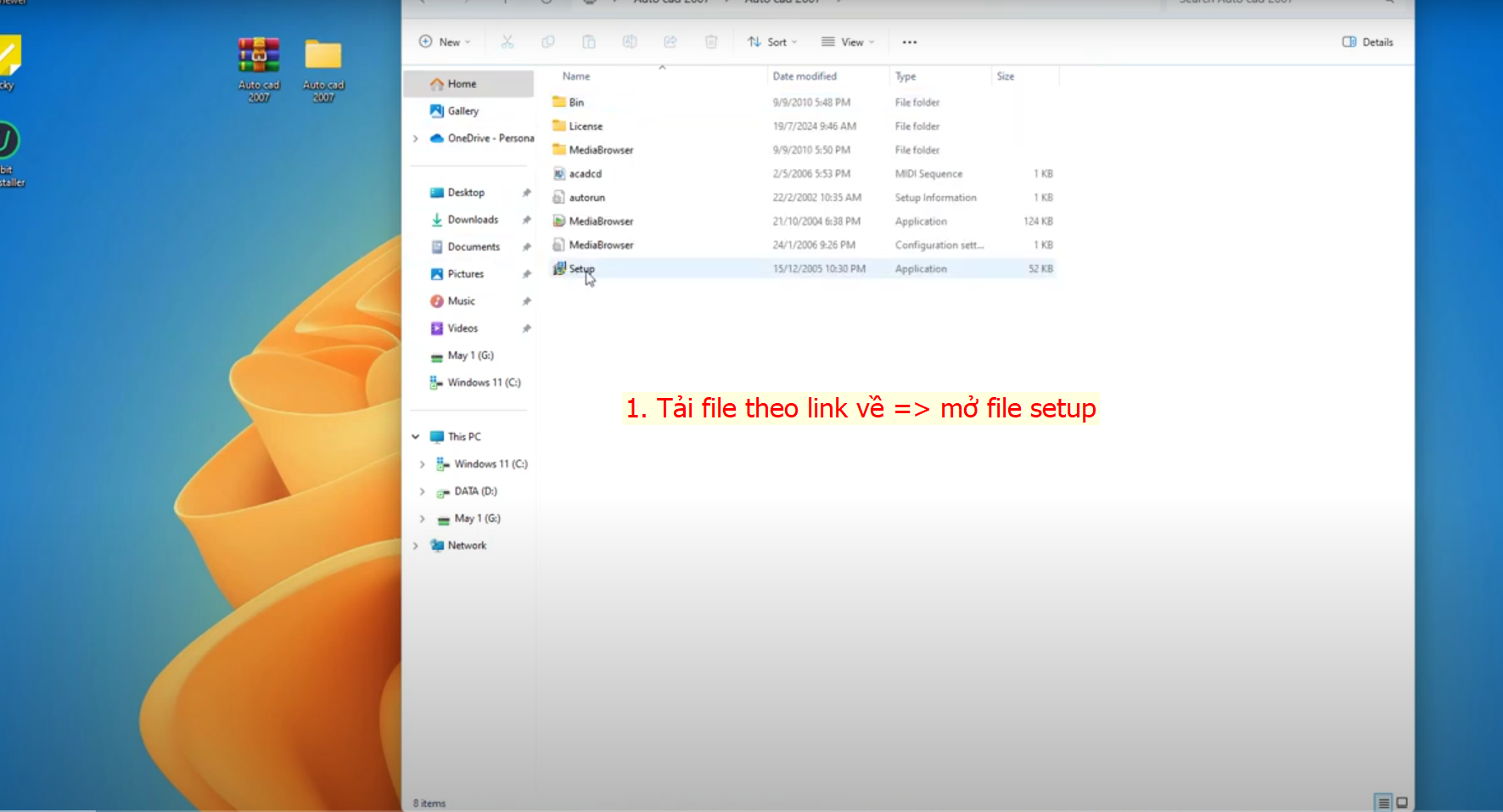Click the Auto cad 2007 WinRAR archive on desktop

tap(259, 70)
